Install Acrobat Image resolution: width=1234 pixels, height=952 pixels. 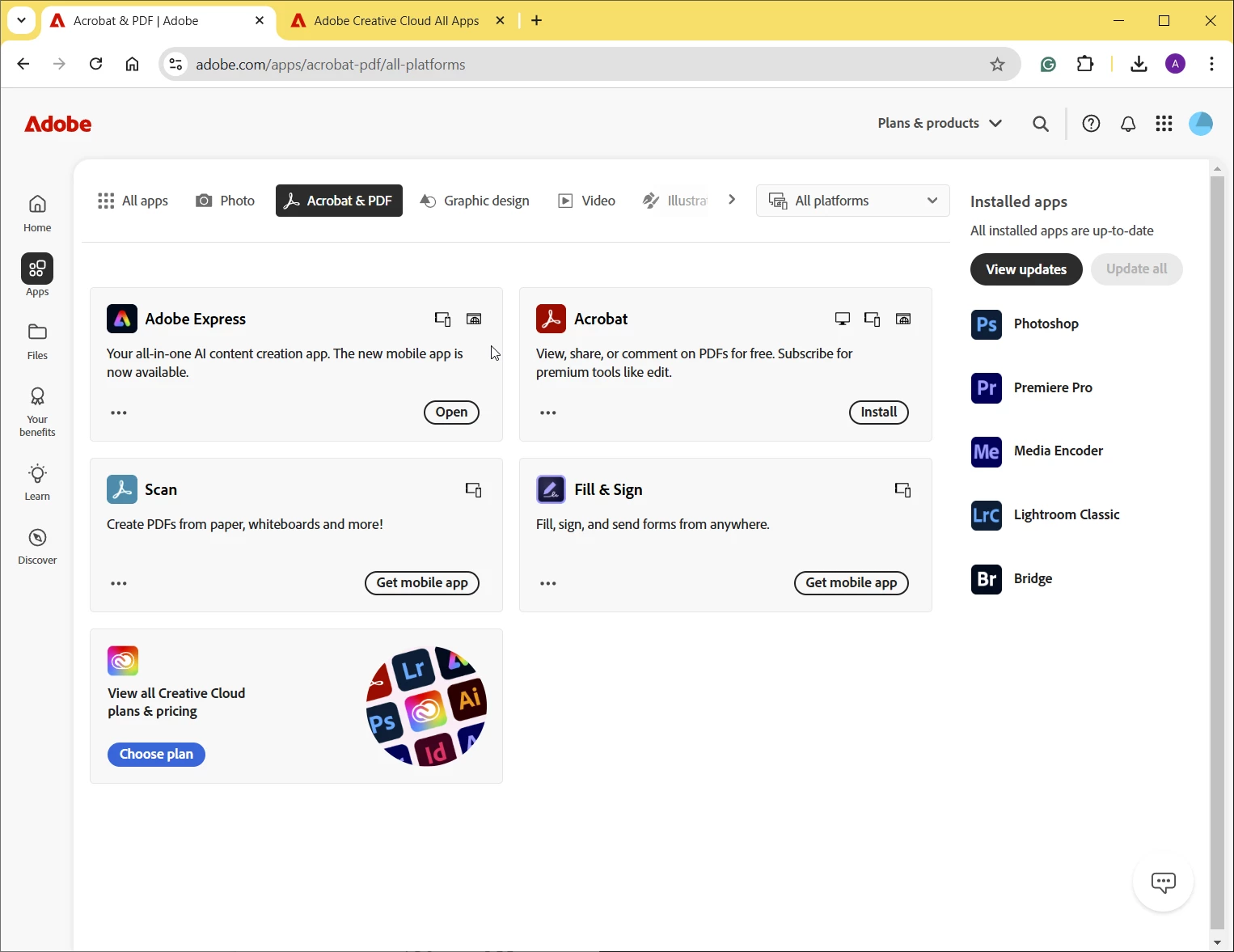point(878,413)
